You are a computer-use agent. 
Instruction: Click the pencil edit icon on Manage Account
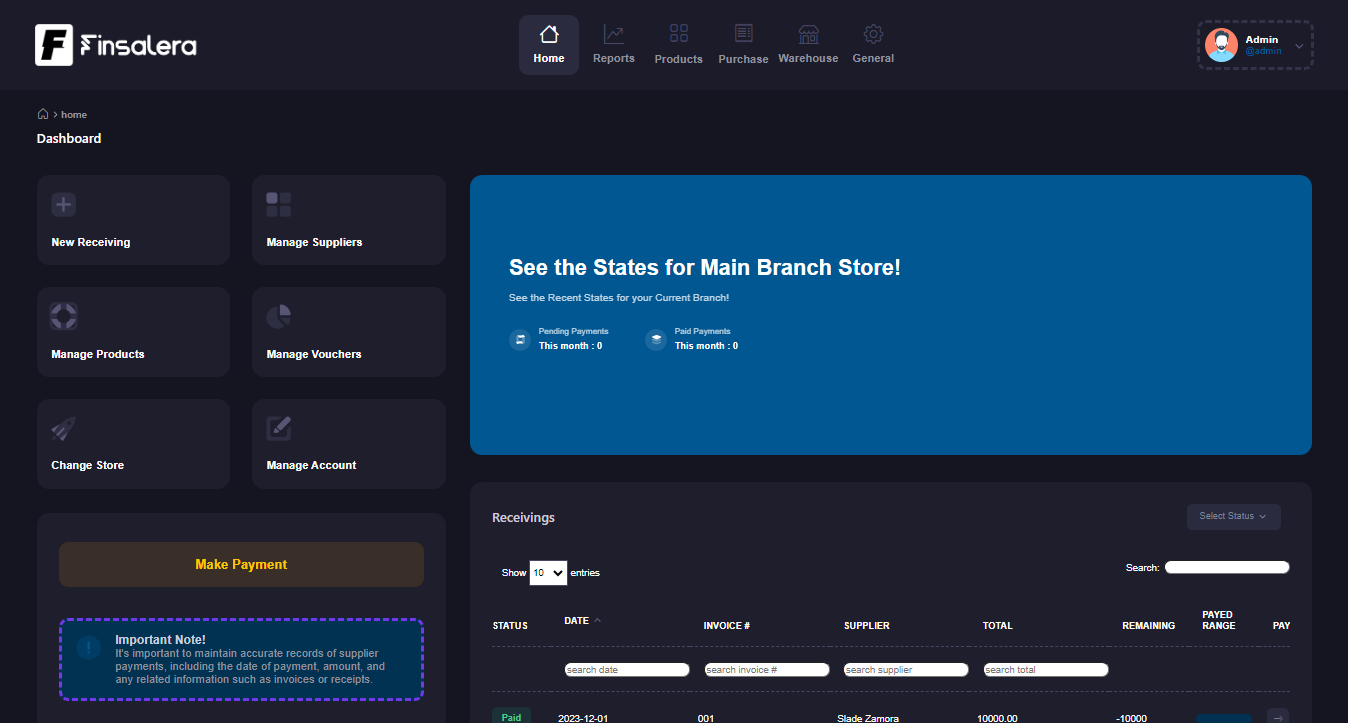coord(279,428)
